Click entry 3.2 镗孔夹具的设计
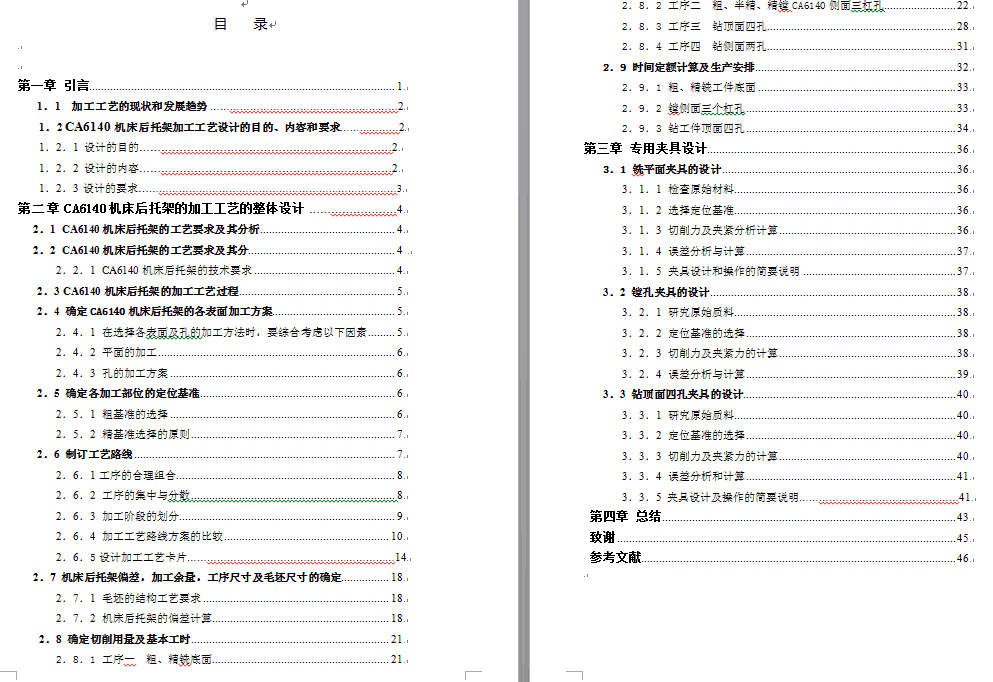 [x=788, y=293]
